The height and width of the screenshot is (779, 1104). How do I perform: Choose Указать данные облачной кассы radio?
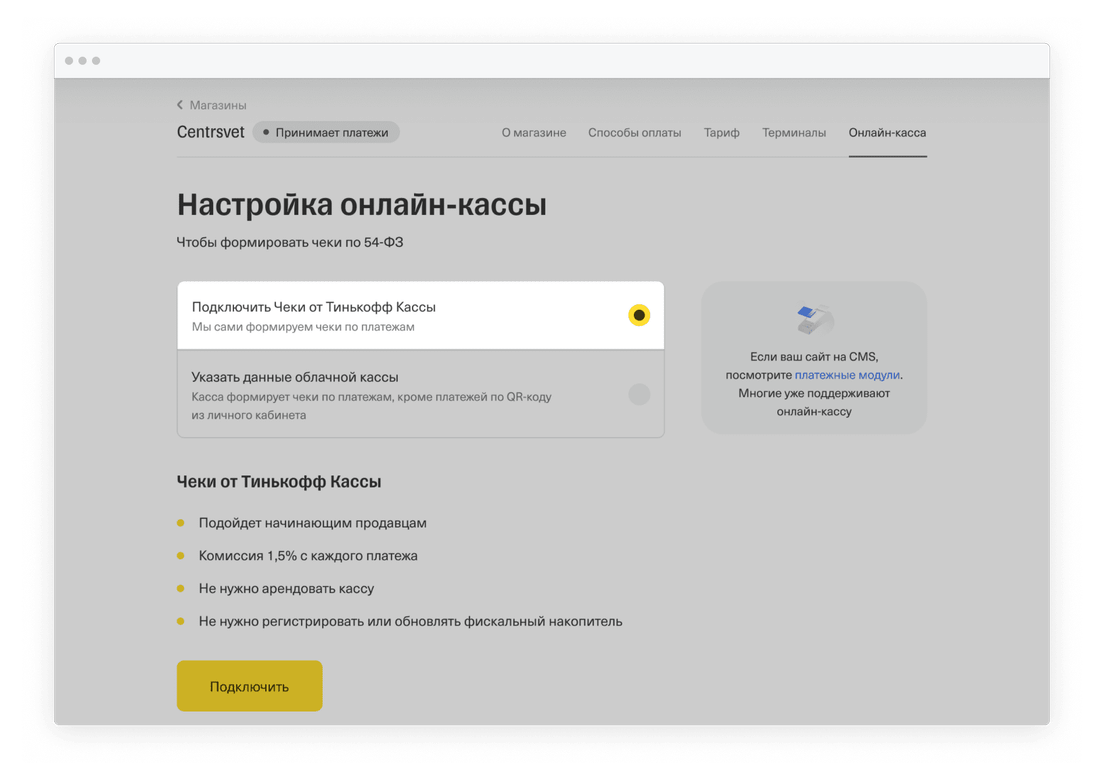(639, 394)
